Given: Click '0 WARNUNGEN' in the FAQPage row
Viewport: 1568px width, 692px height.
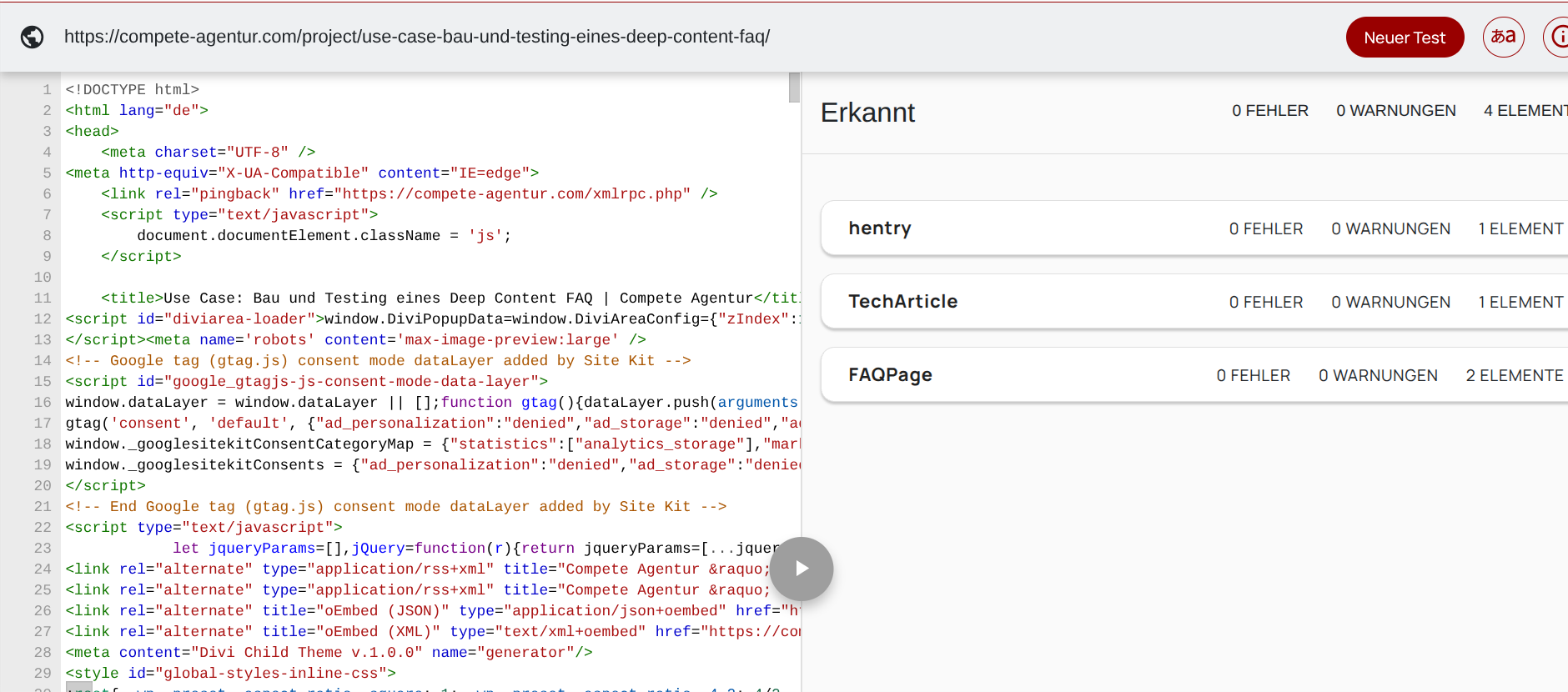Looking at the screenshot, I should 1379,376.
